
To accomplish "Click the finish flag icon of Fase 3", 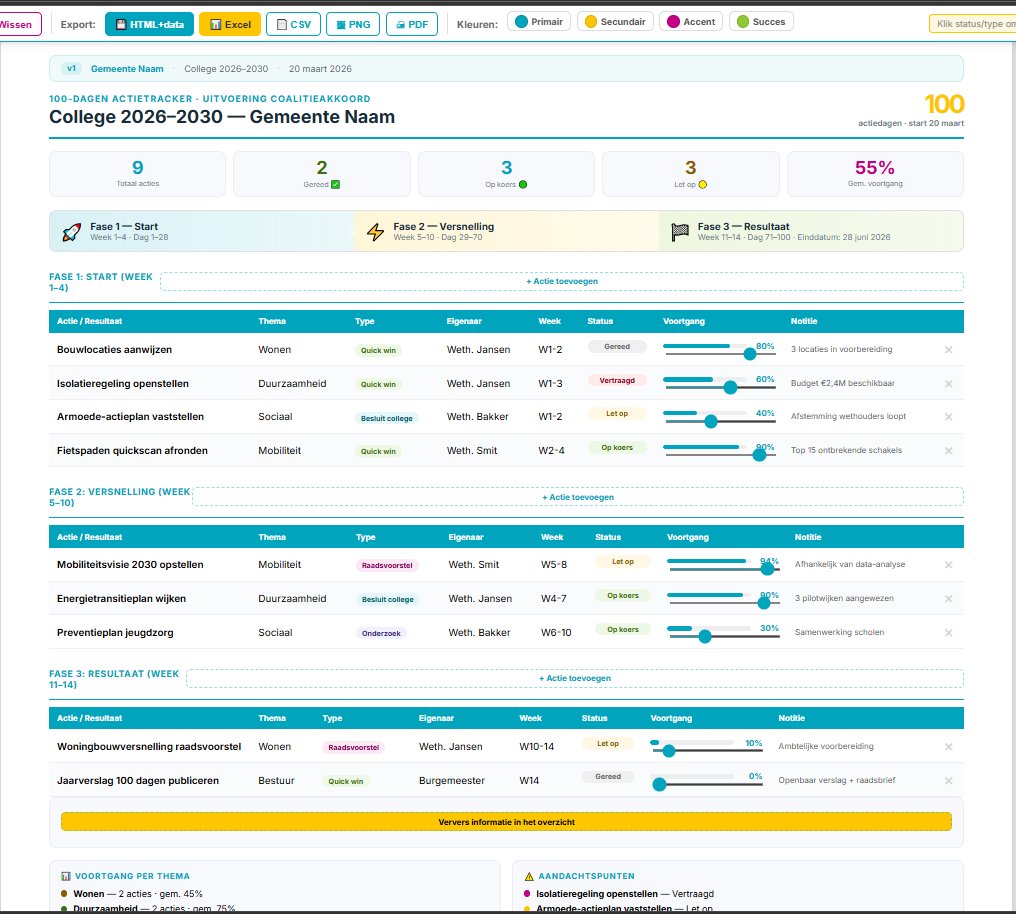I will pyautogui.click(x=679, y=232).
